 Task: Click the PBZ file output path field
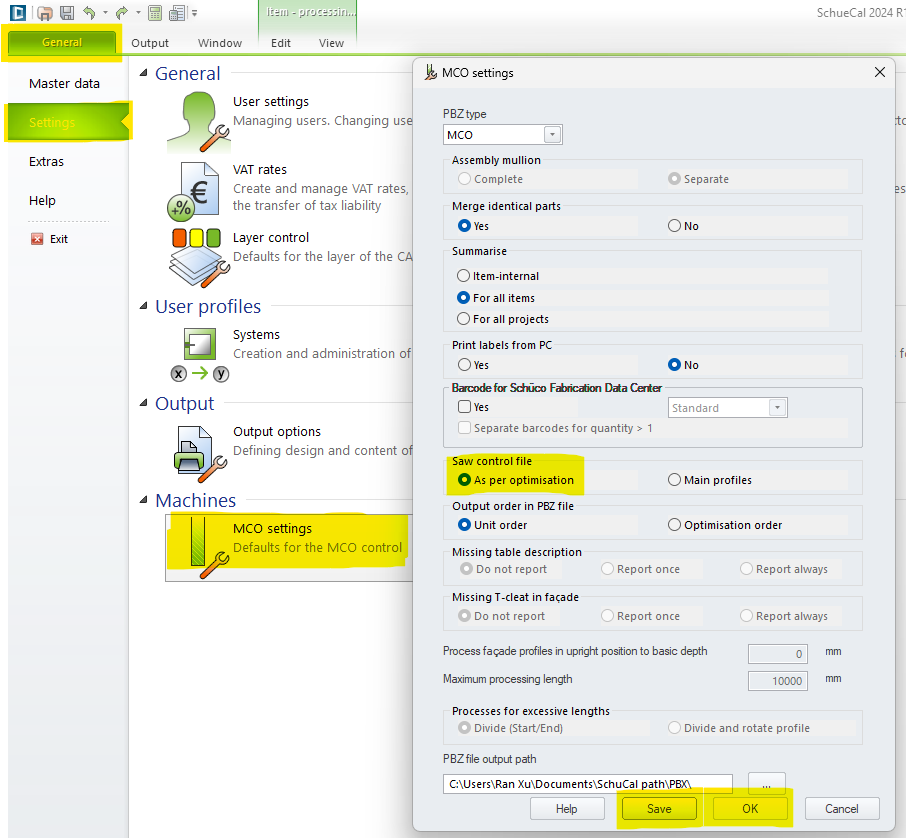click(587, 784)
